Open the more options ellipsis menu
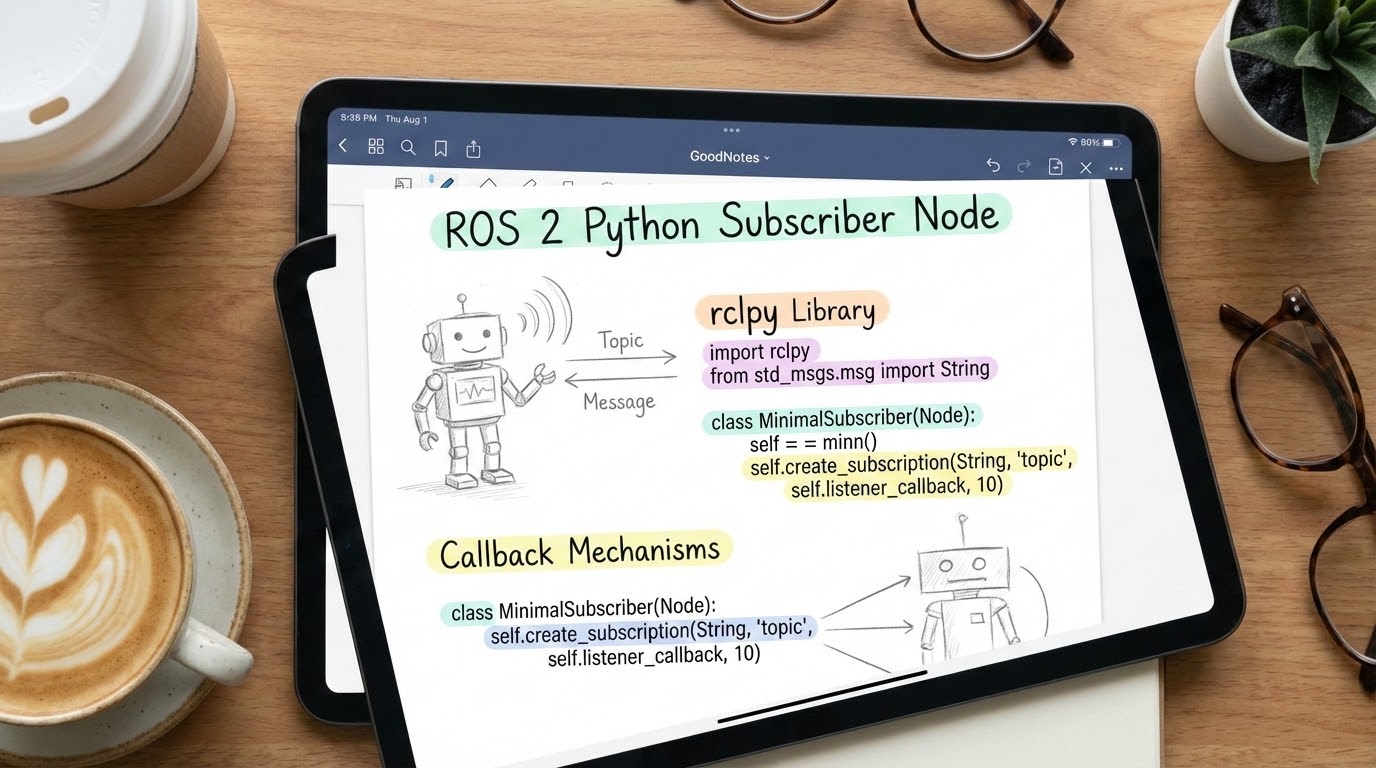This screenshot has height=768, width=1376. 1116,169
